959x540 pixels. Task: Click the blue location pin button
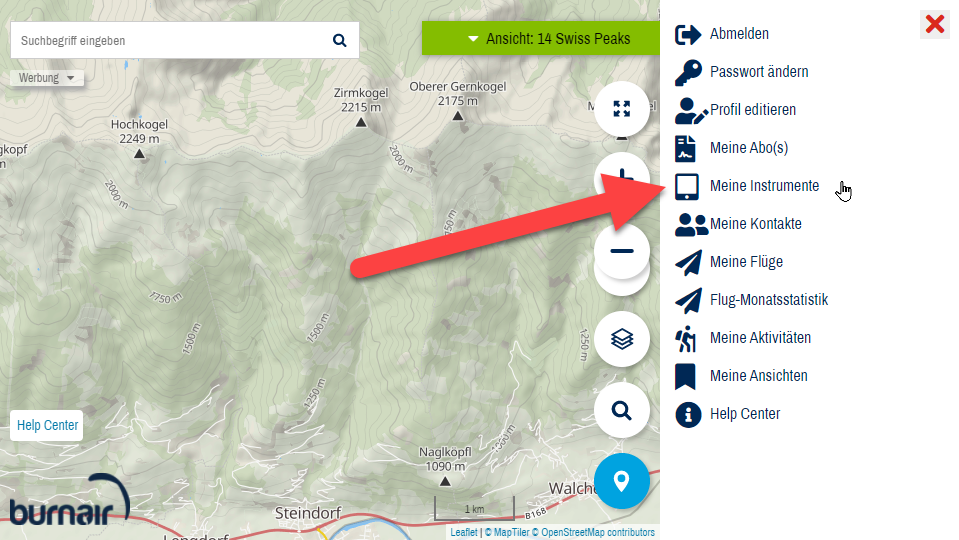pos(621,481)
